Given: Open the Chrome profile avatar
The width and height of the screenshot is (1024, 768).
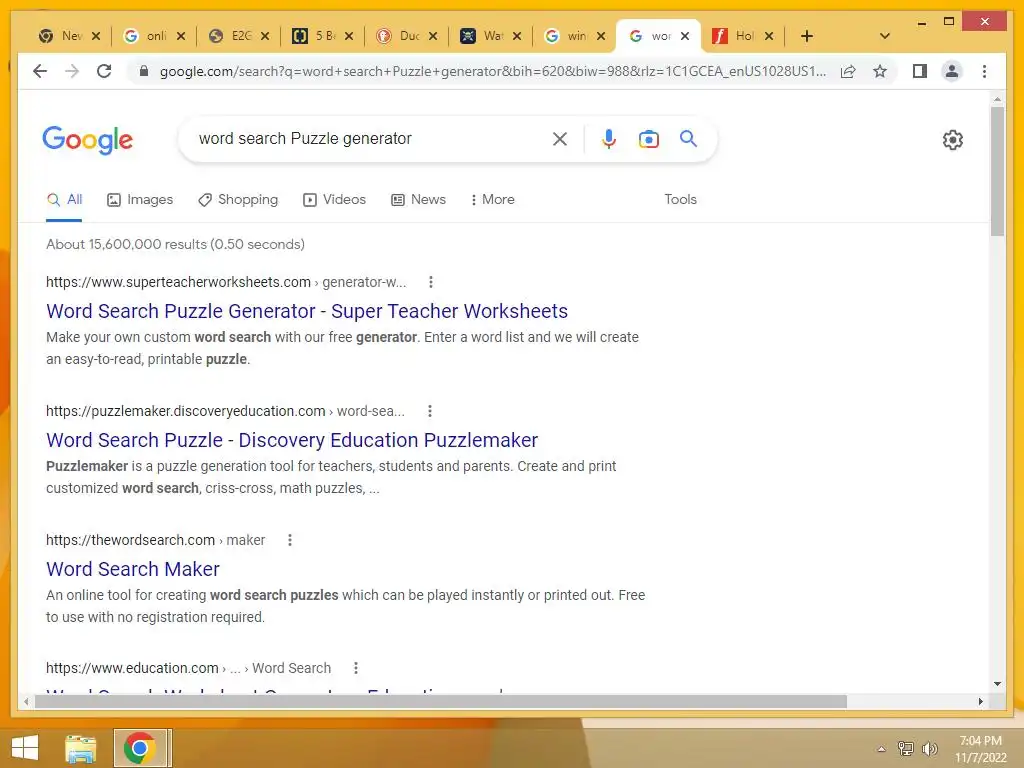Looking at the screenshot, I should coord(952,71).
